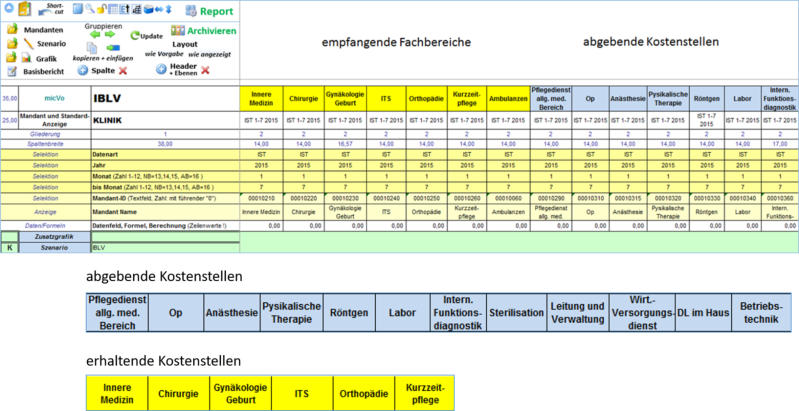Open the Basisbericht report

13,72
